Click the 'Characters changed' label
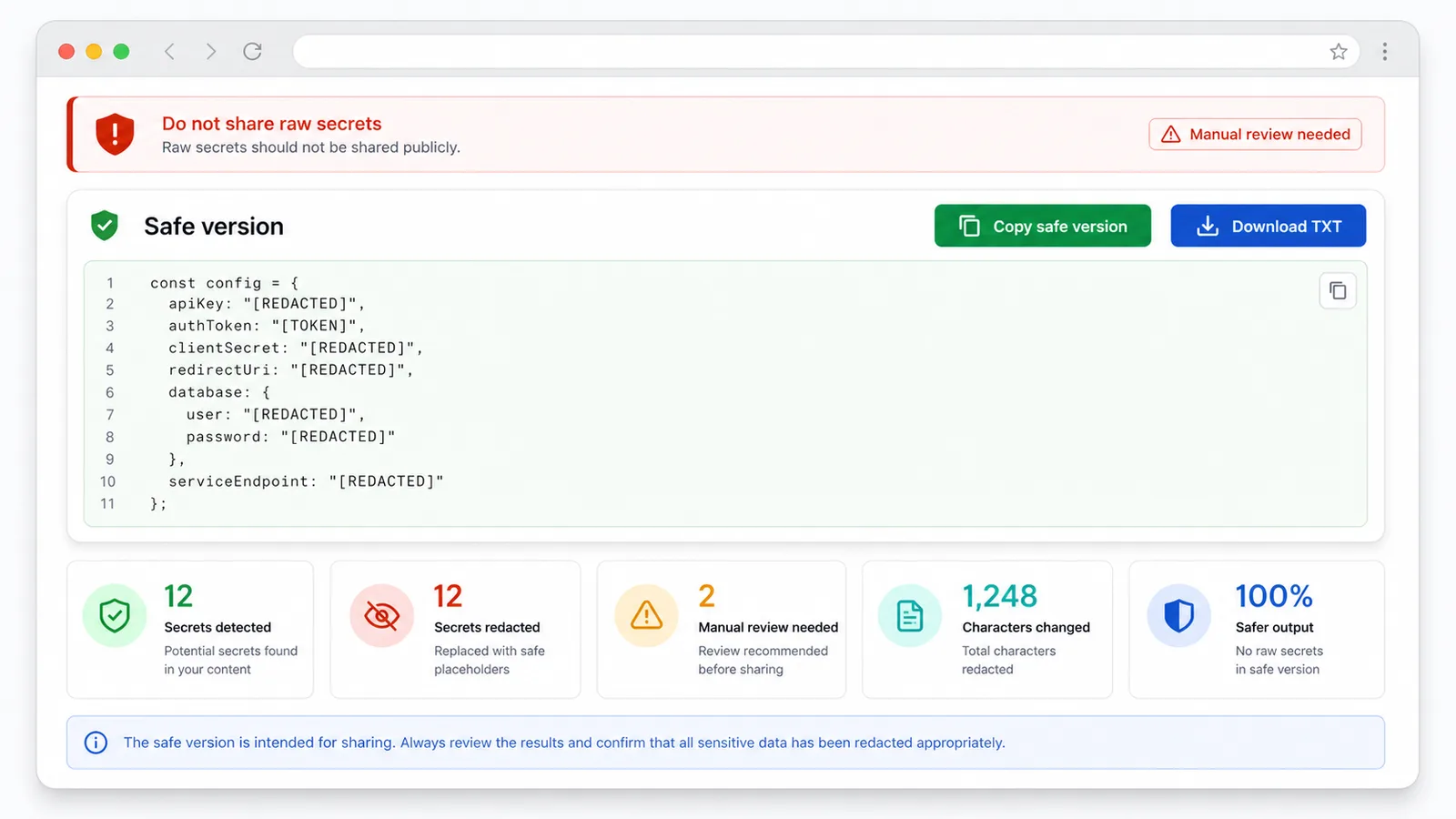 pos(1026,627)
